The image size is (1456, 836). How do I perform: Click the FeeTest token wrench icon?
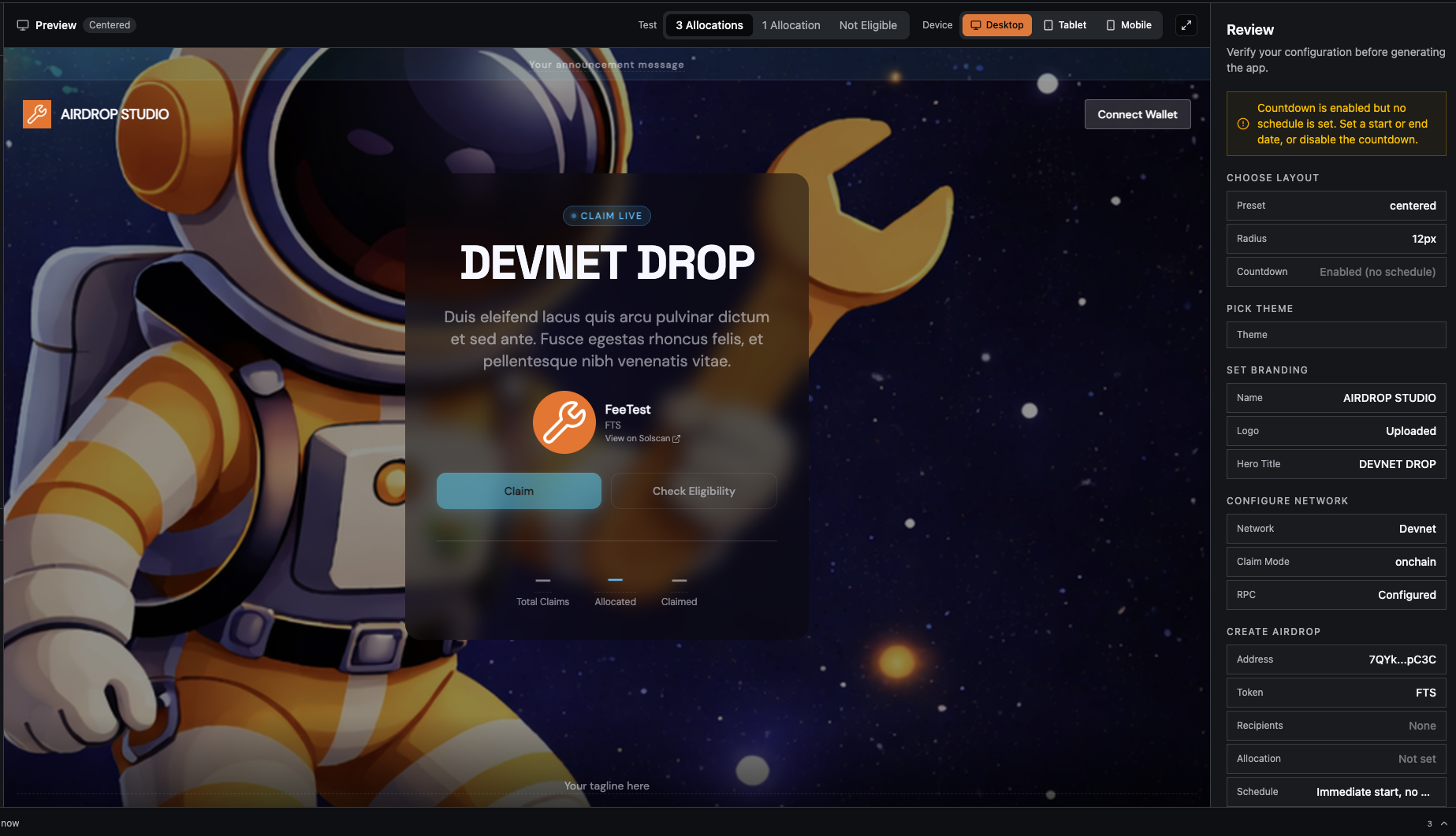tap(564, 422)
